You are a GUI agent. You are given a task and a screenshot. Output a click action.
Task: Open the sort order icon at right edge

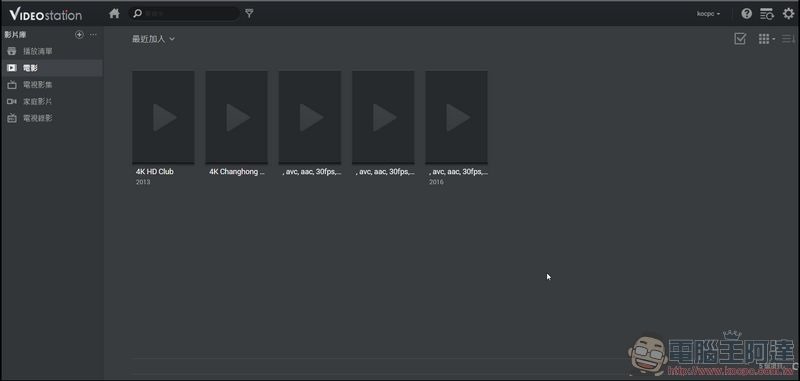click(x=789, y=39)
